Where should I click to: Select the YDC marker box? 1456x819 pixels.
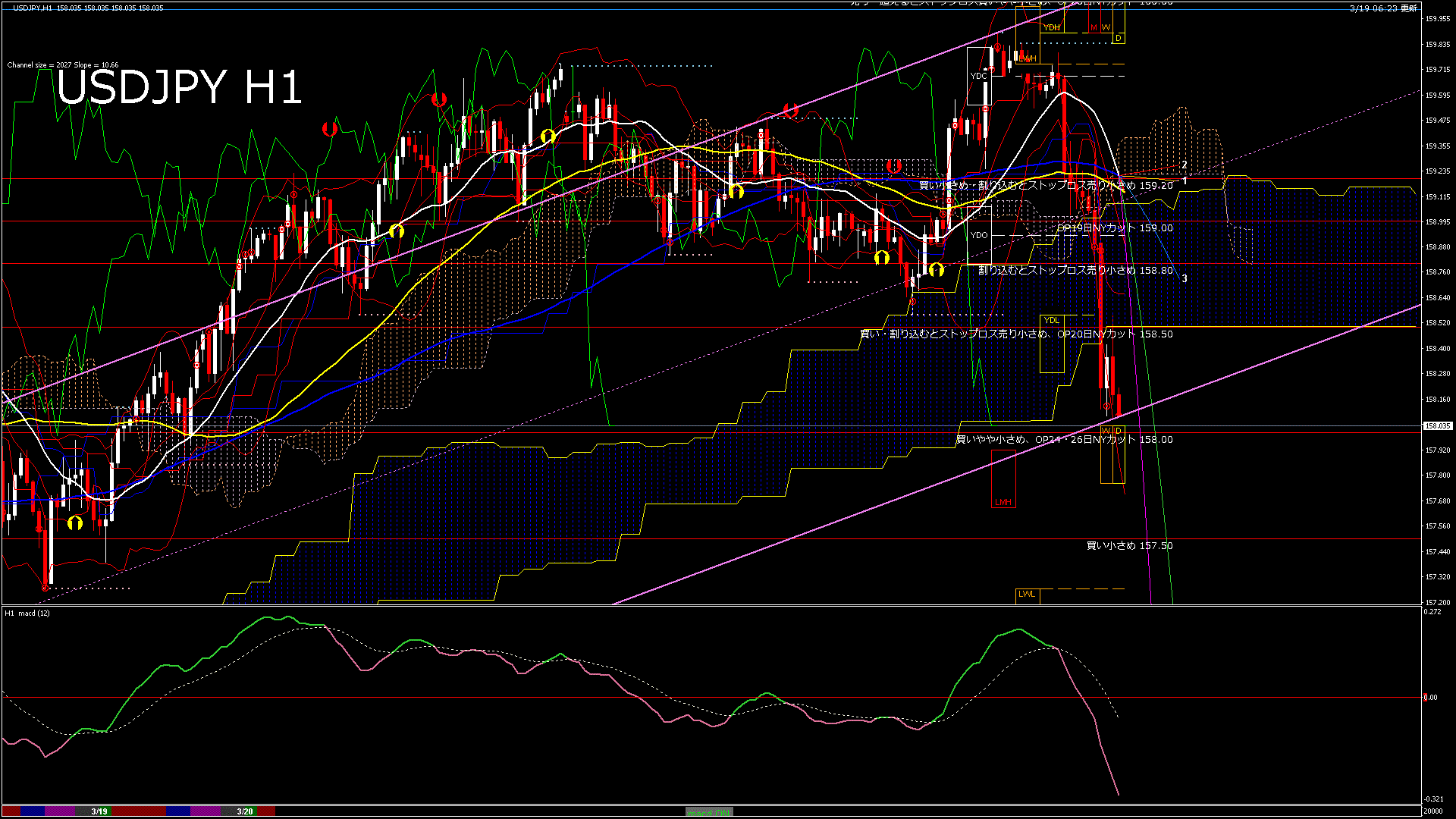(x=979, y=76)
